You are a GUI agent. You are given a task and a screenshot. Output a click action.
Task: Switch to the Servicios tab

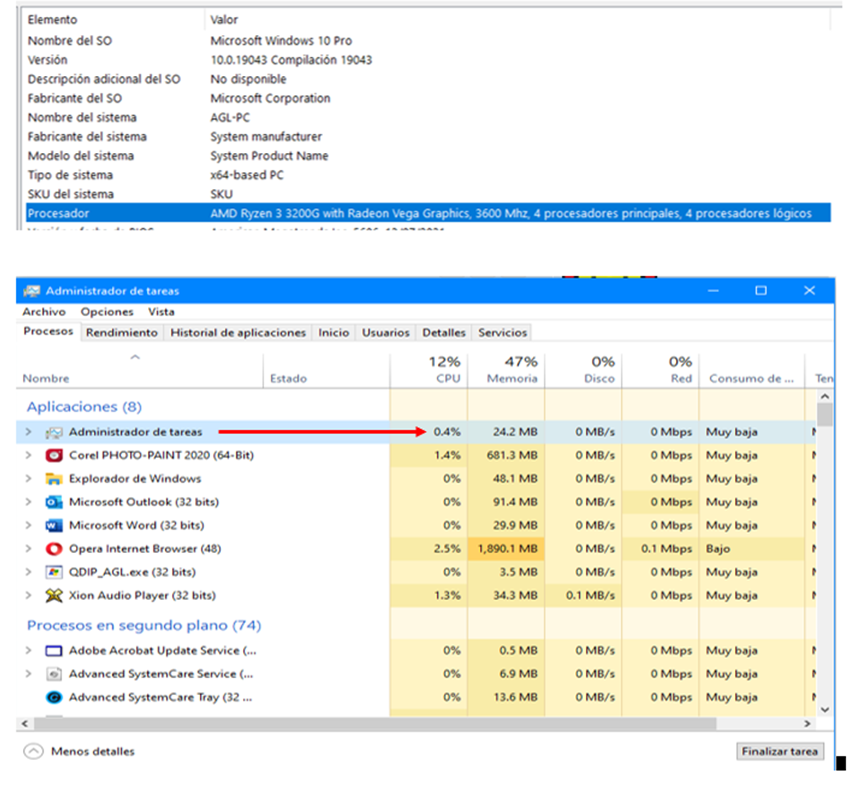point(503,333)
